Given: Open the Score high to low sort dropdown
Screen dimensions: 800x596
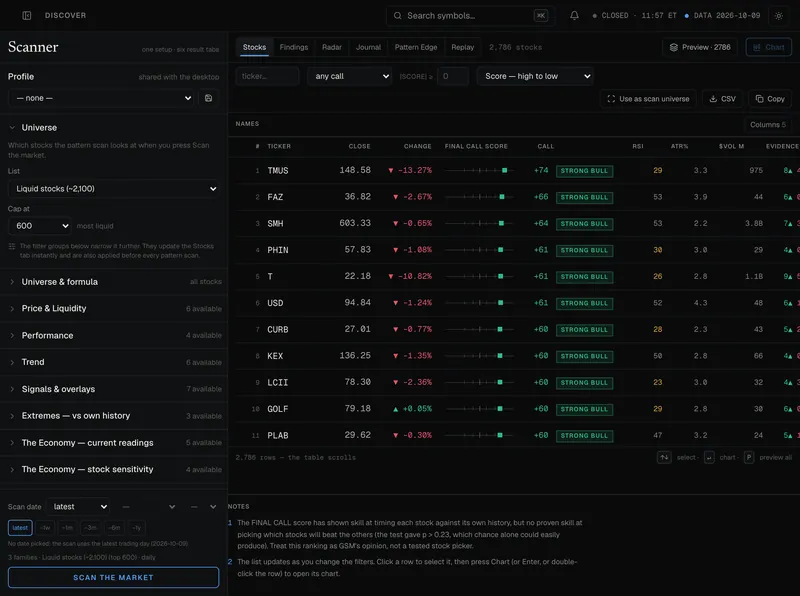Looking at the screenshot, I should coord(535,76).
